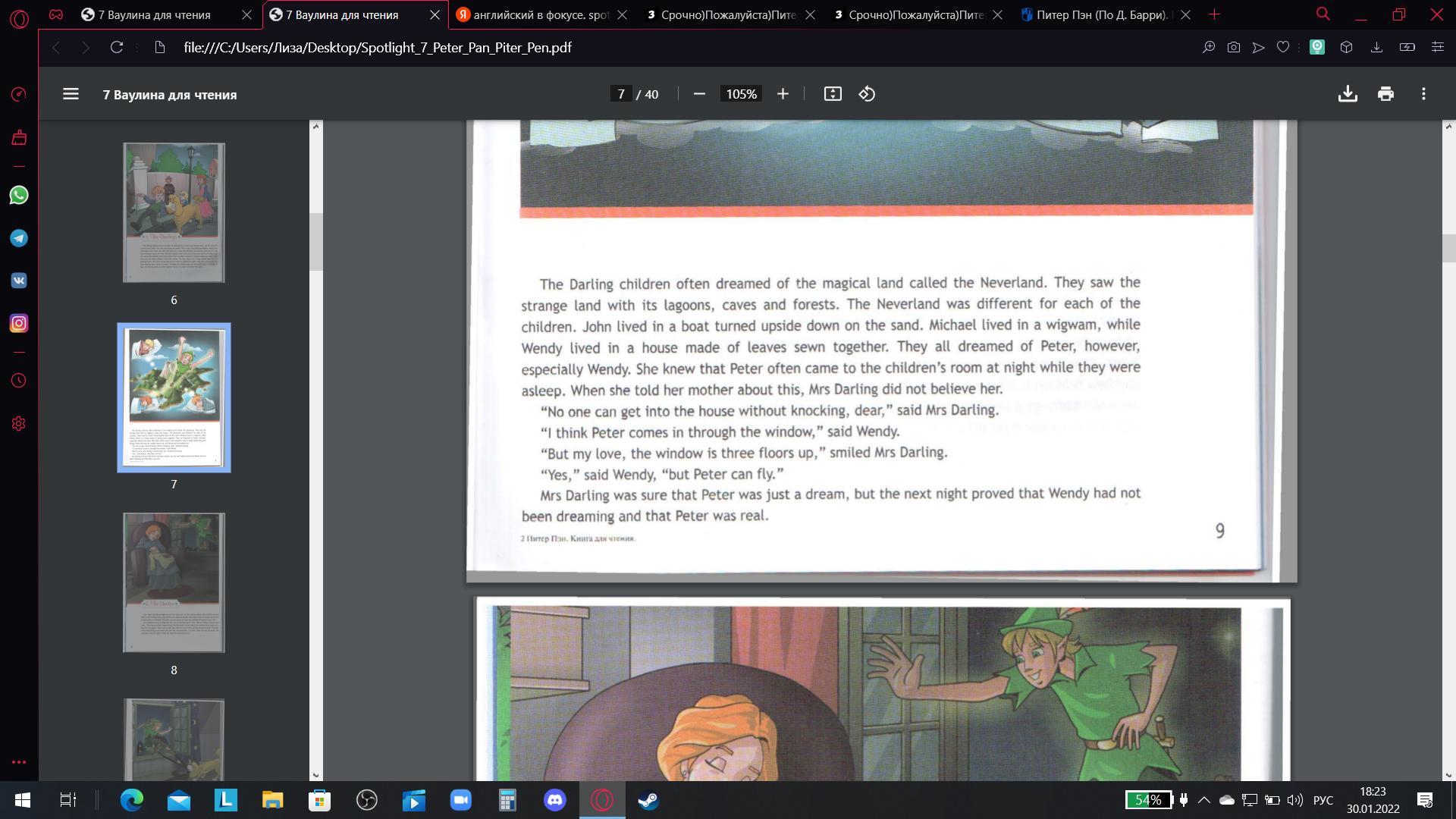Click the thumbnail panel scroll up arrow

[316, 127]
